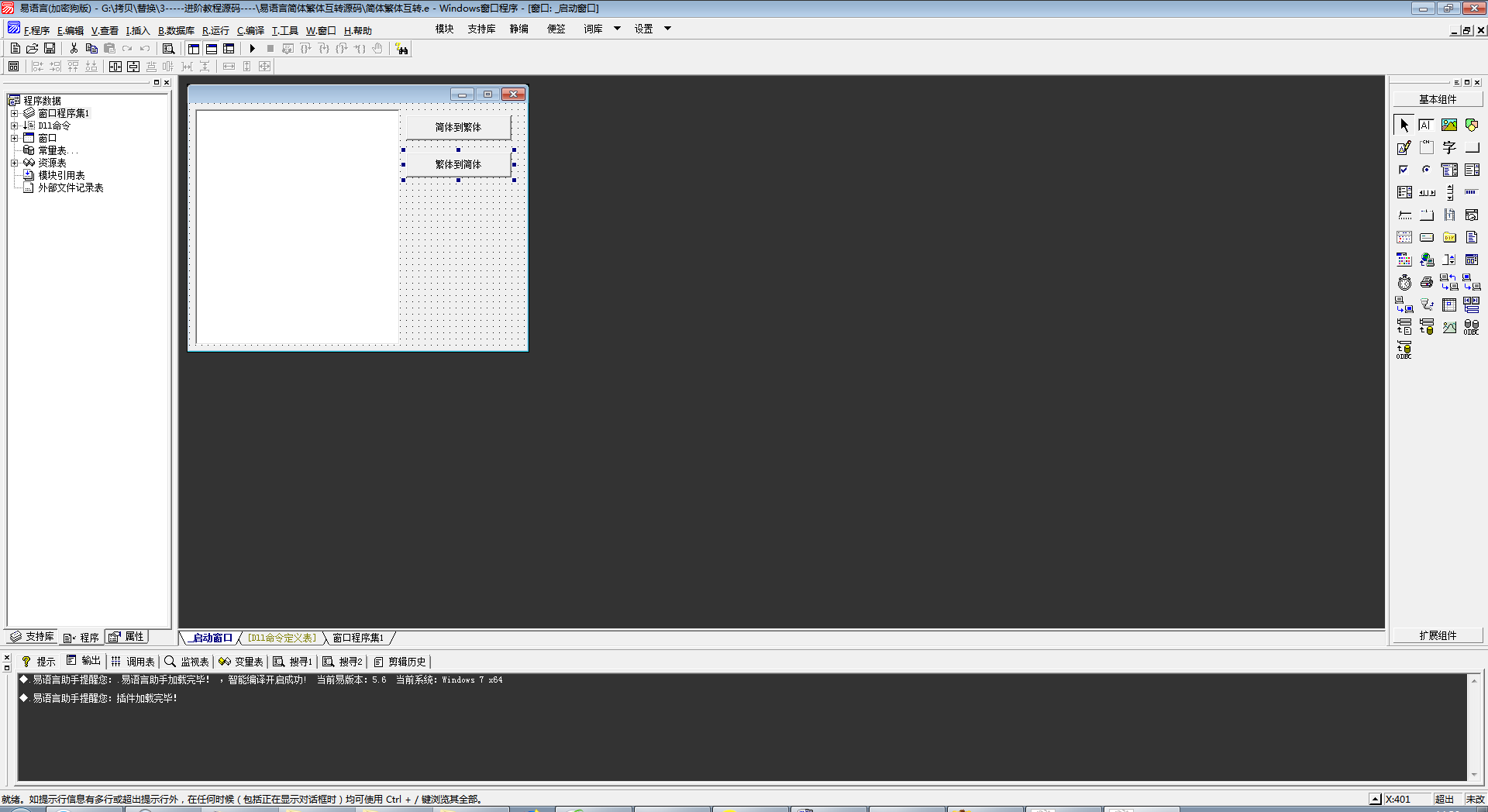
Task: Select the 繁体到简体 button on form
Action: [458, 164]
